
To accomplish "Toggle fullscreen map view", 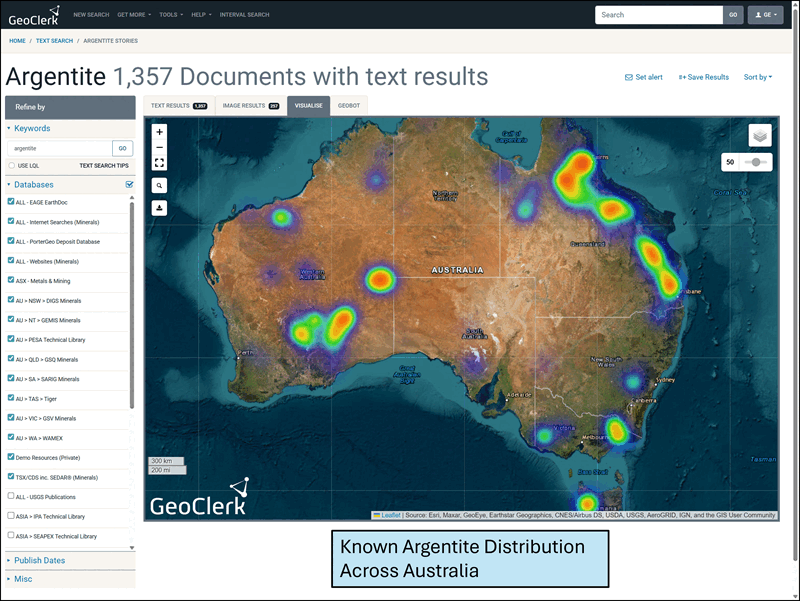I will [x=160, y=163].
